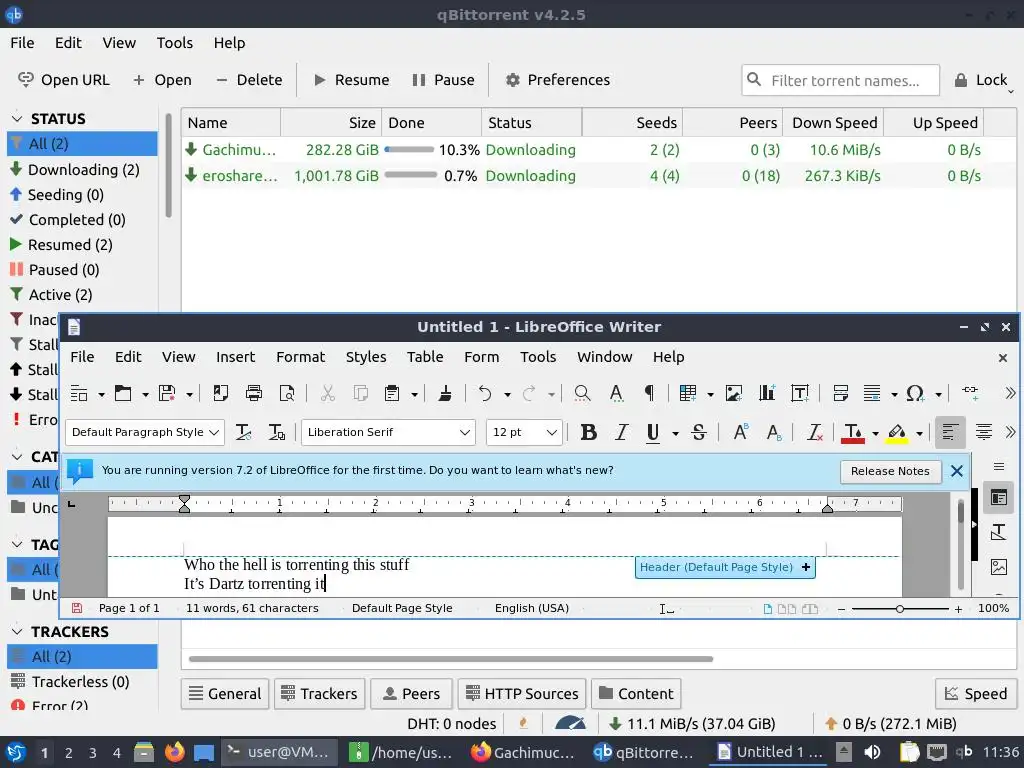Viewport: 1024px width, 768px height.
Task: Toggle Align Left in Writer
Action: pos(950,432)
